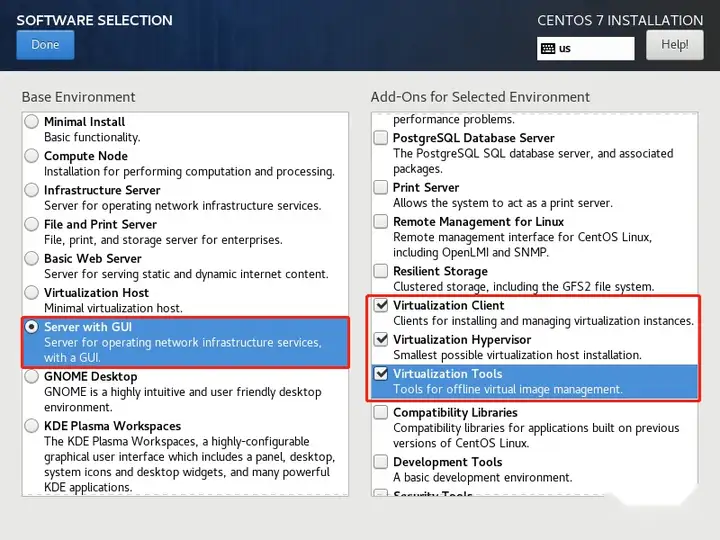
Task: Tick the Print Server checkbox
Action: click(381, 187)
